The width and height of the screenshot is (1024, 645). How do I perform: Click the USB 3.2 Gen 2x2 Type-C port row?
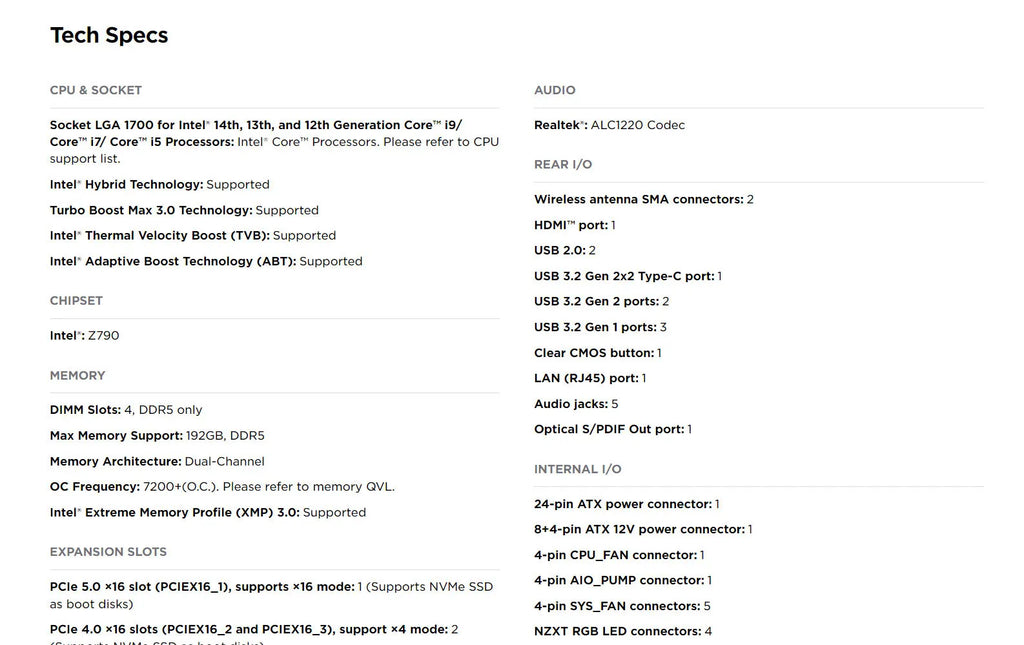click(x=627, y=276)
